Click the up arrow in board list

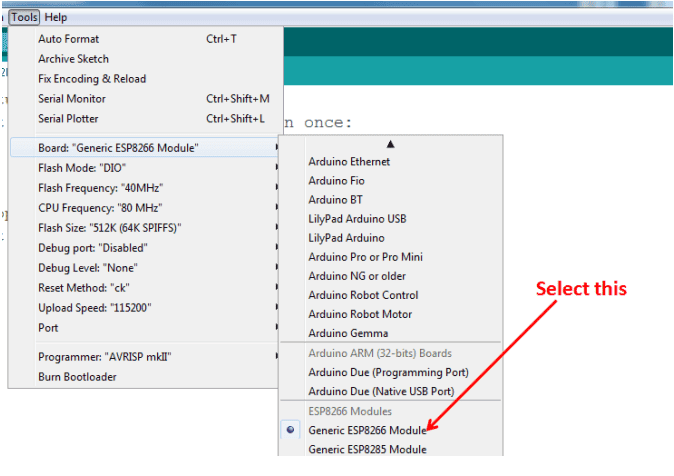(x=390, y=144)
